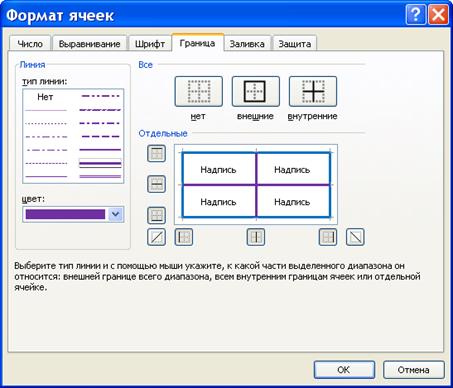
Task: Click the bottom-right Надпись preview cell
Action: click(292, 202)
